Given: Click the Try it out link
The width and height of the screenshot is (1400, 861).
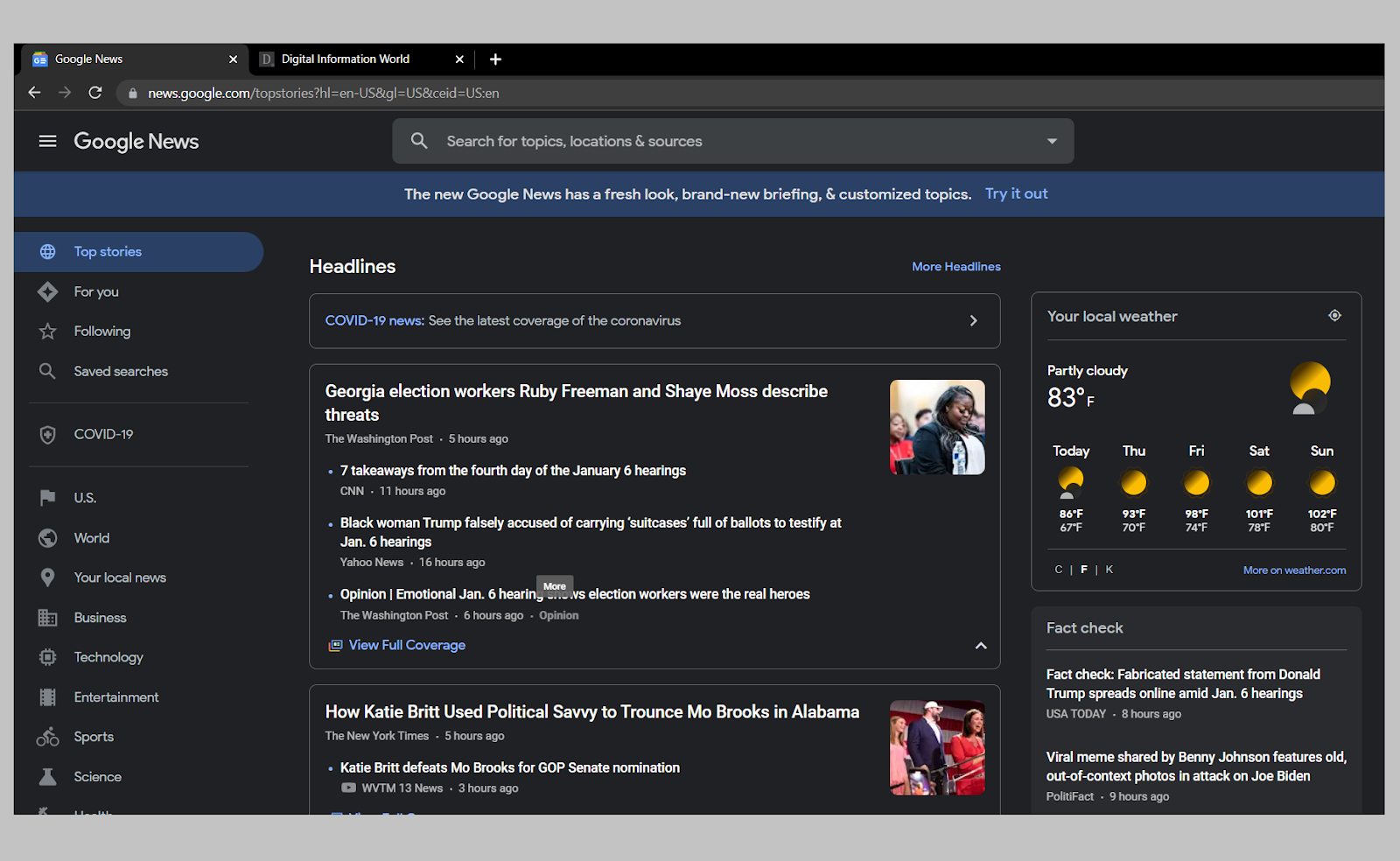Looking at the screenshot, I should pyautogui.click(x=1016, y=193).
